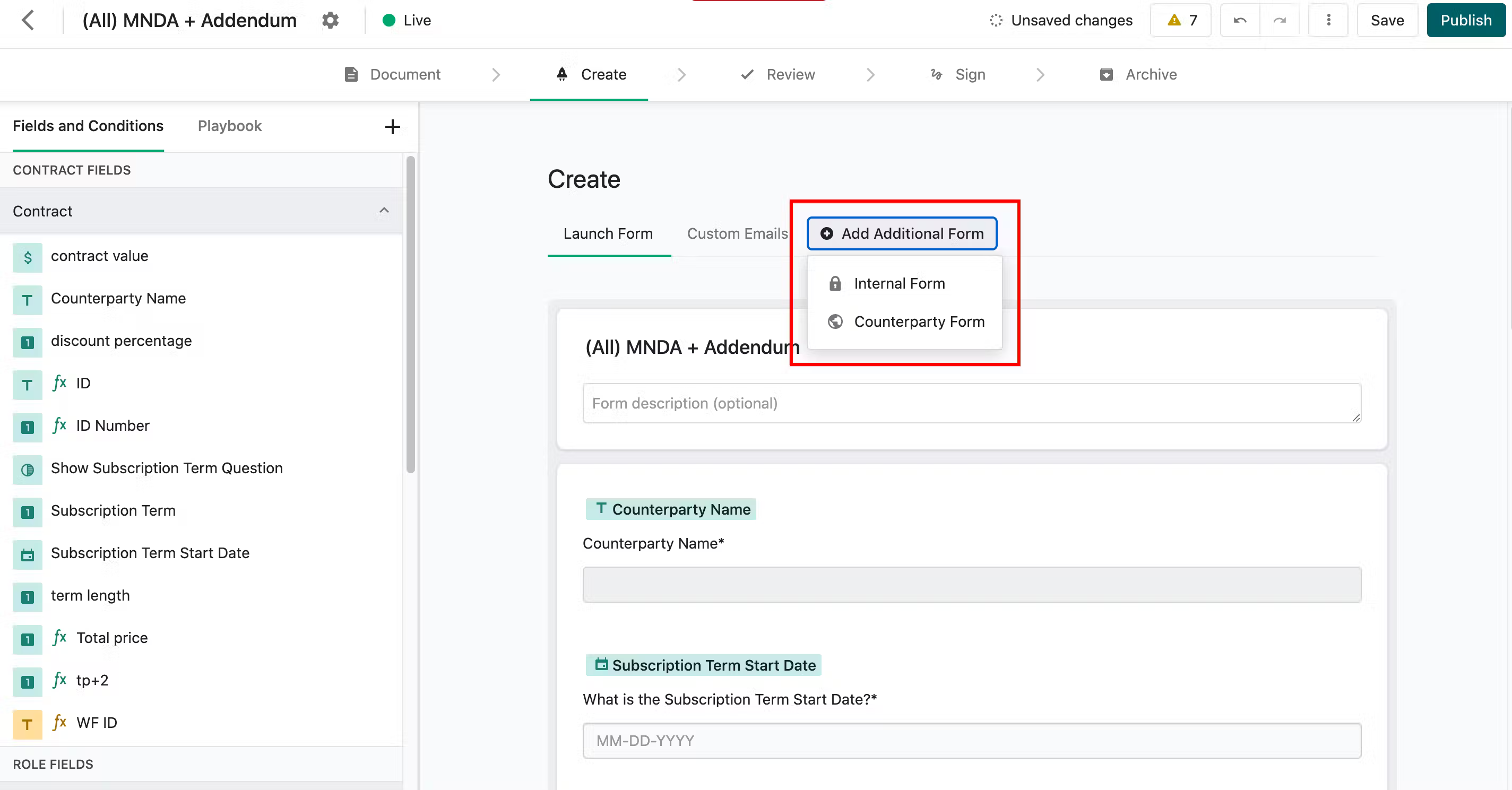
Task: Switch to the Playbook tab
Action: pos(229,126)
